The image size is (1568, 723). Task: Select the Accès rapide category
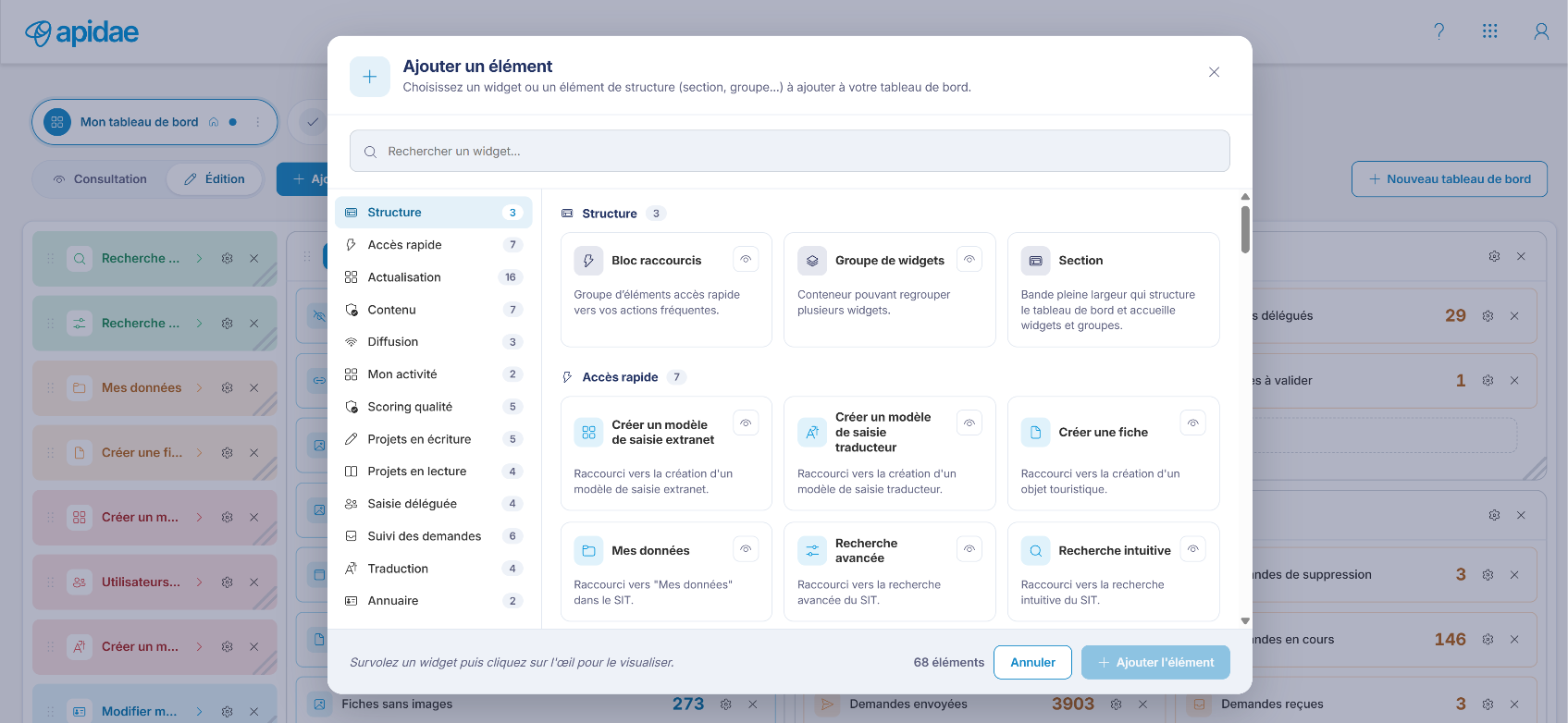(434, 245)
